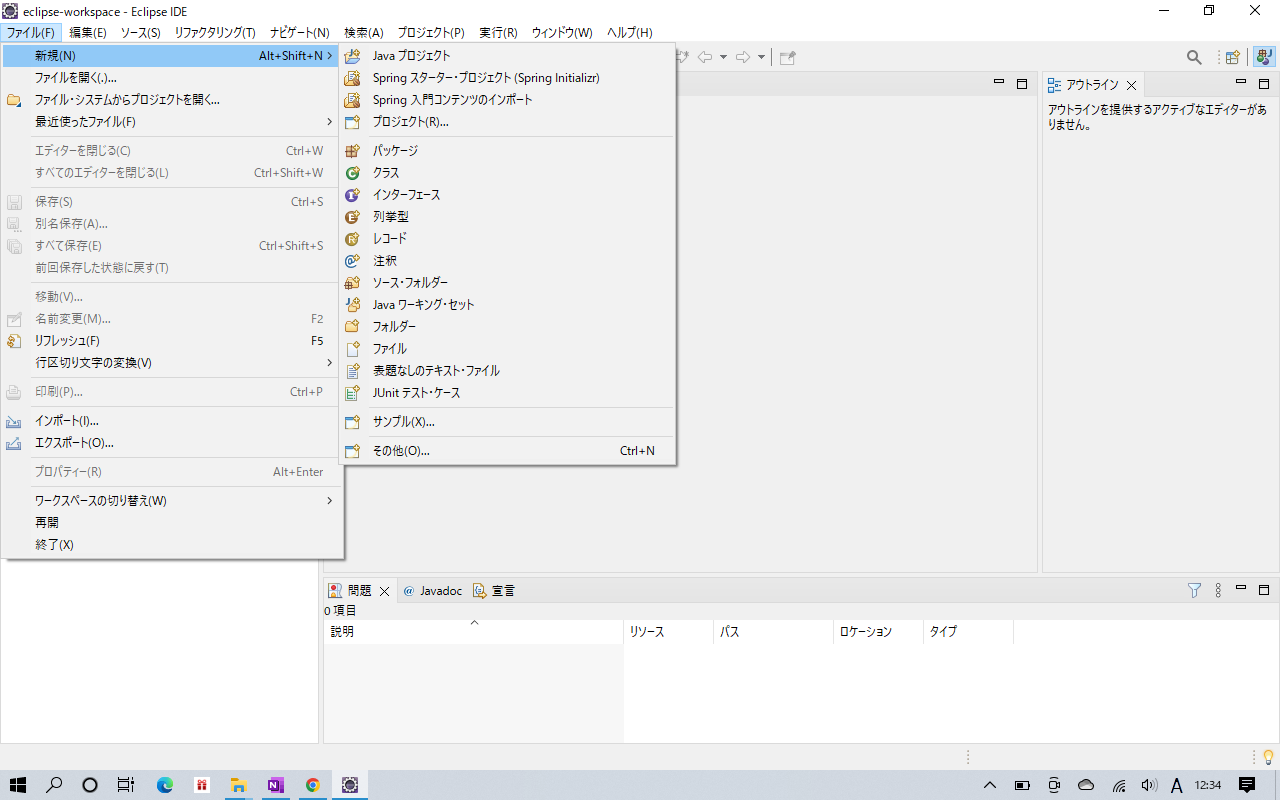
Task: Open the プロジェクト(P) menu
Action: point(430,33)
